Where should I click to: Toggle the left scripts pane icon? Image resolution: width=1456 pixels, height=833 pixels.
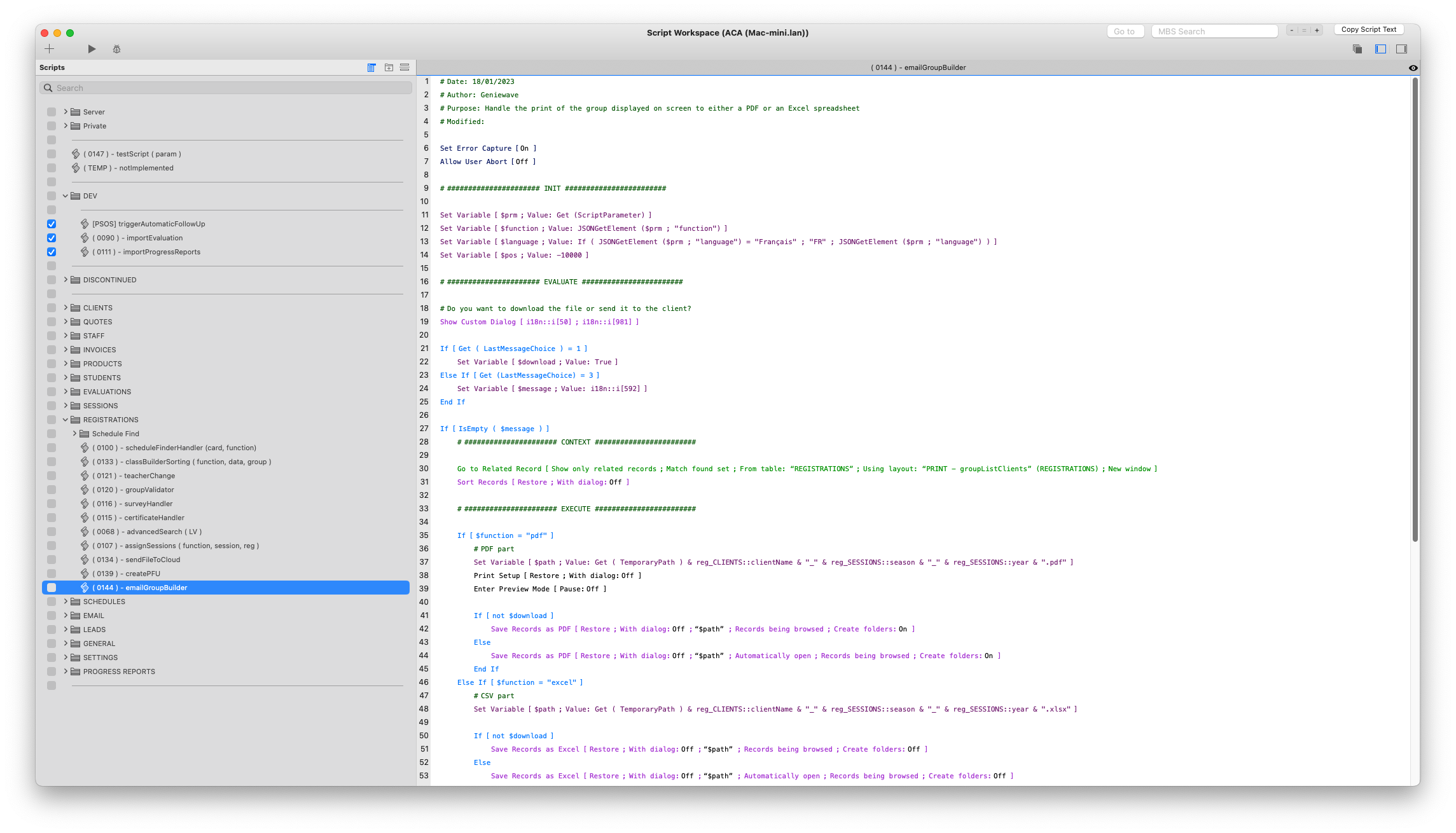coord(1380,49)
